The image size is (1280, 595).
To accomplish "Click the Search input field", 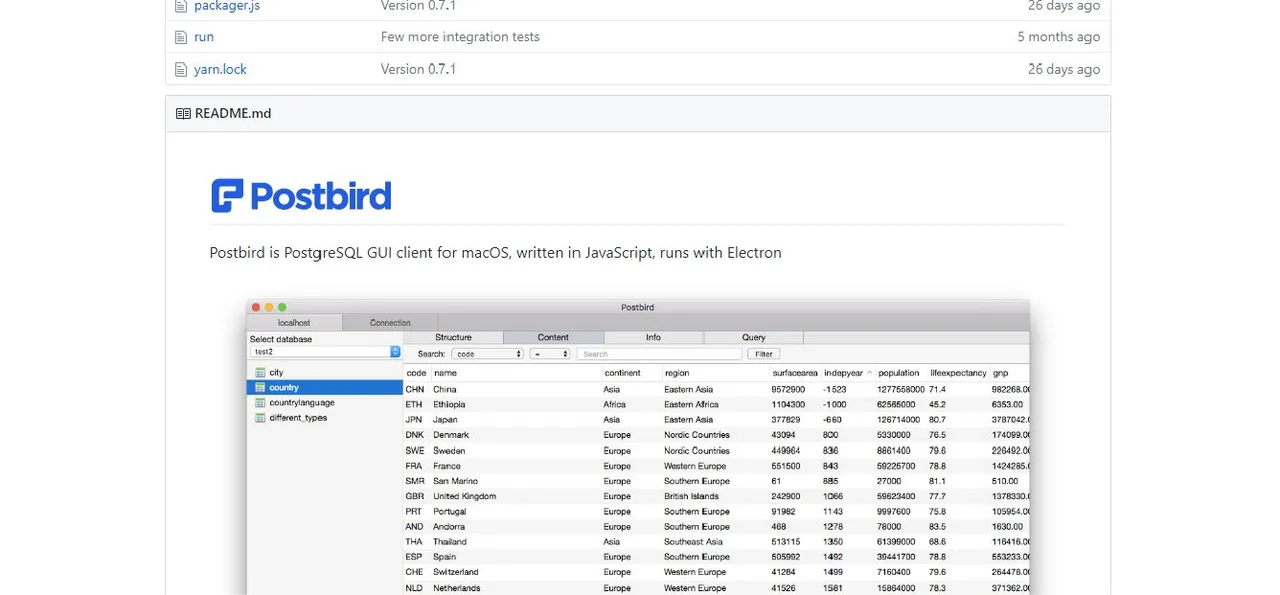I will [x=659, y=354].
